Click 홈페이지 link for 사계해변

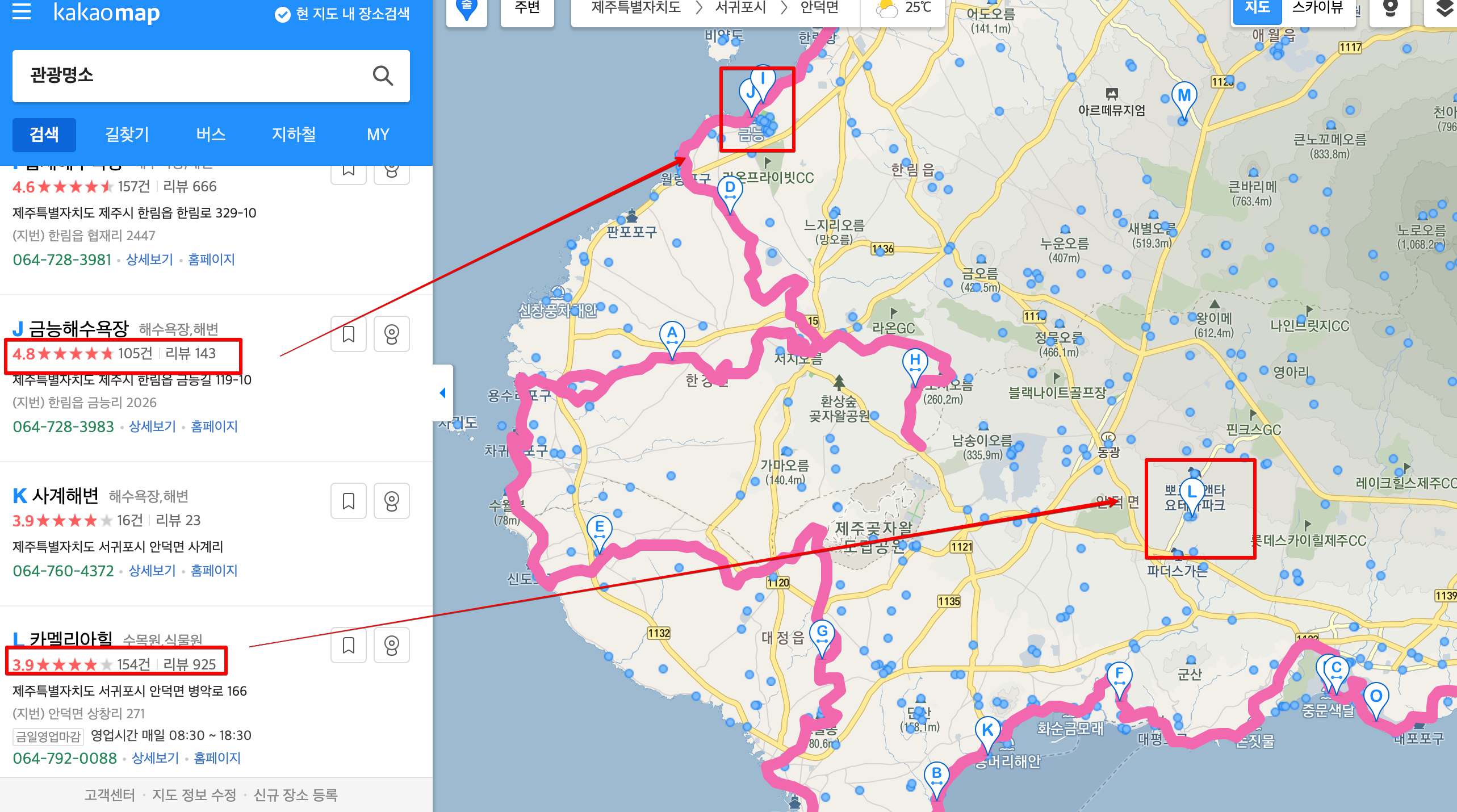point(214,571)
